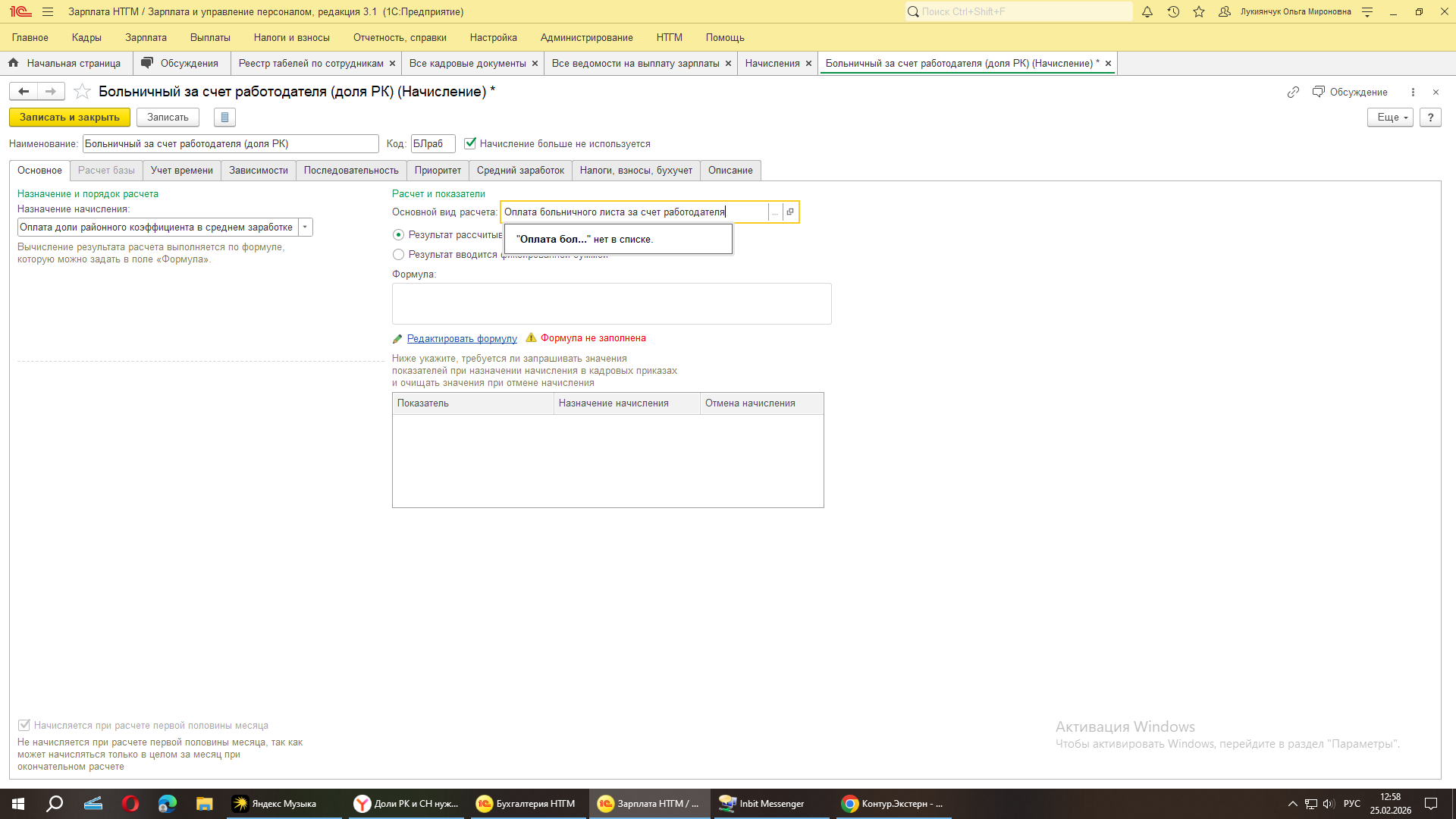The image size is (1456, 819).
Task: Open the Налоги и взносы menu
Action: pyautogui.click(x=291, y=37)
